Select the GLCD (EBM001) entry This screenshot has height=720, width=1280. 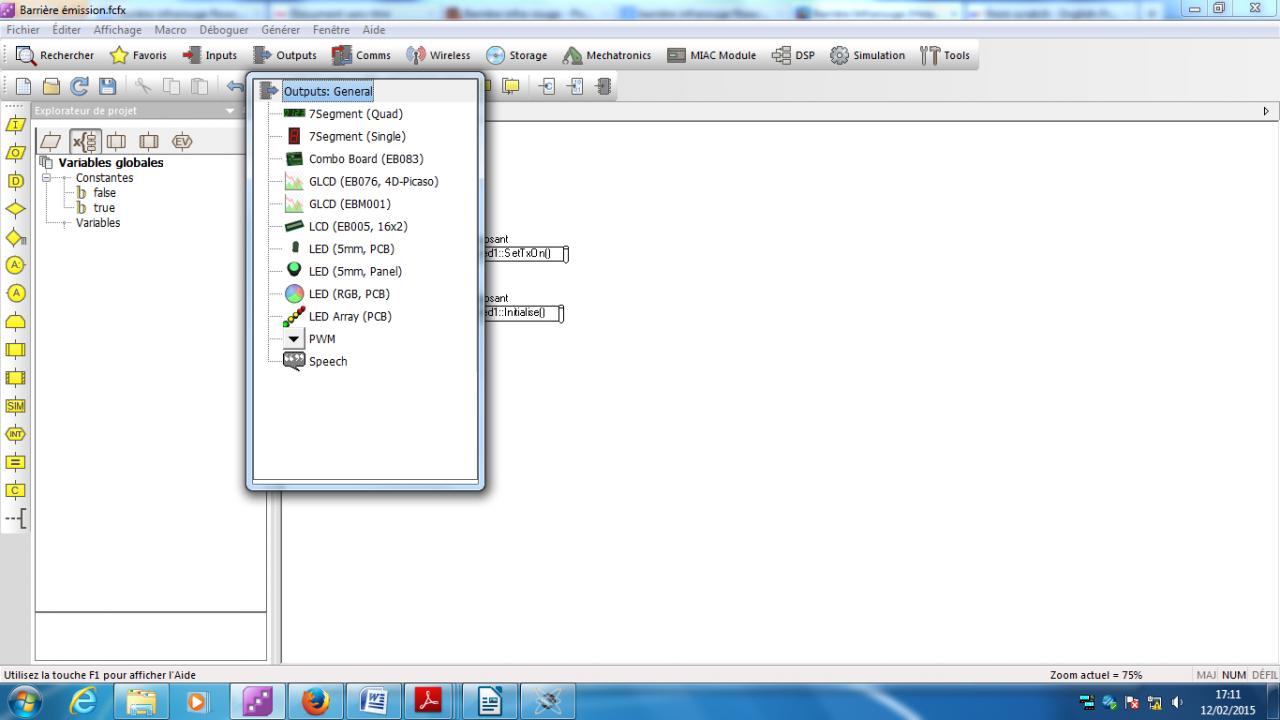(349, 204)
